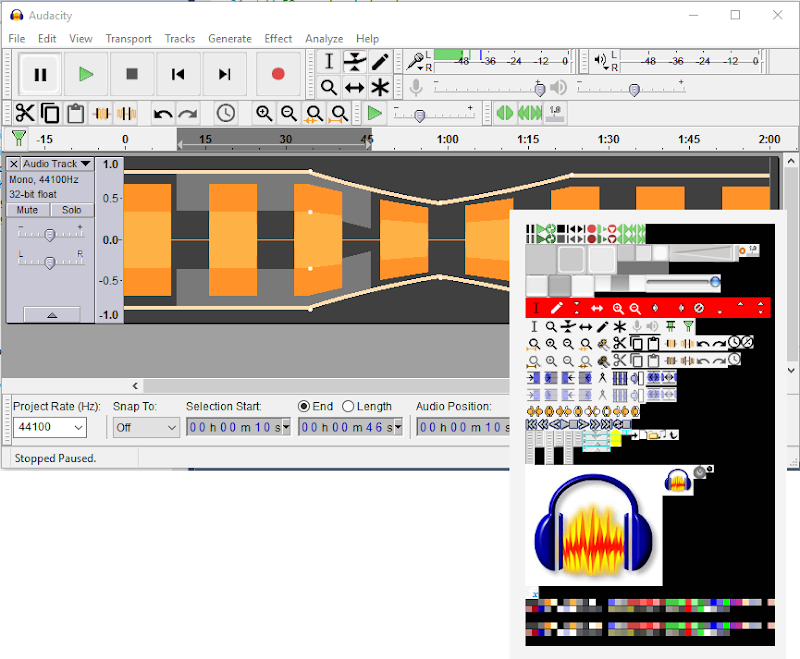Open the Snap To dropdown
Screen dimensions: 800x659
click(x=146, y=427)
